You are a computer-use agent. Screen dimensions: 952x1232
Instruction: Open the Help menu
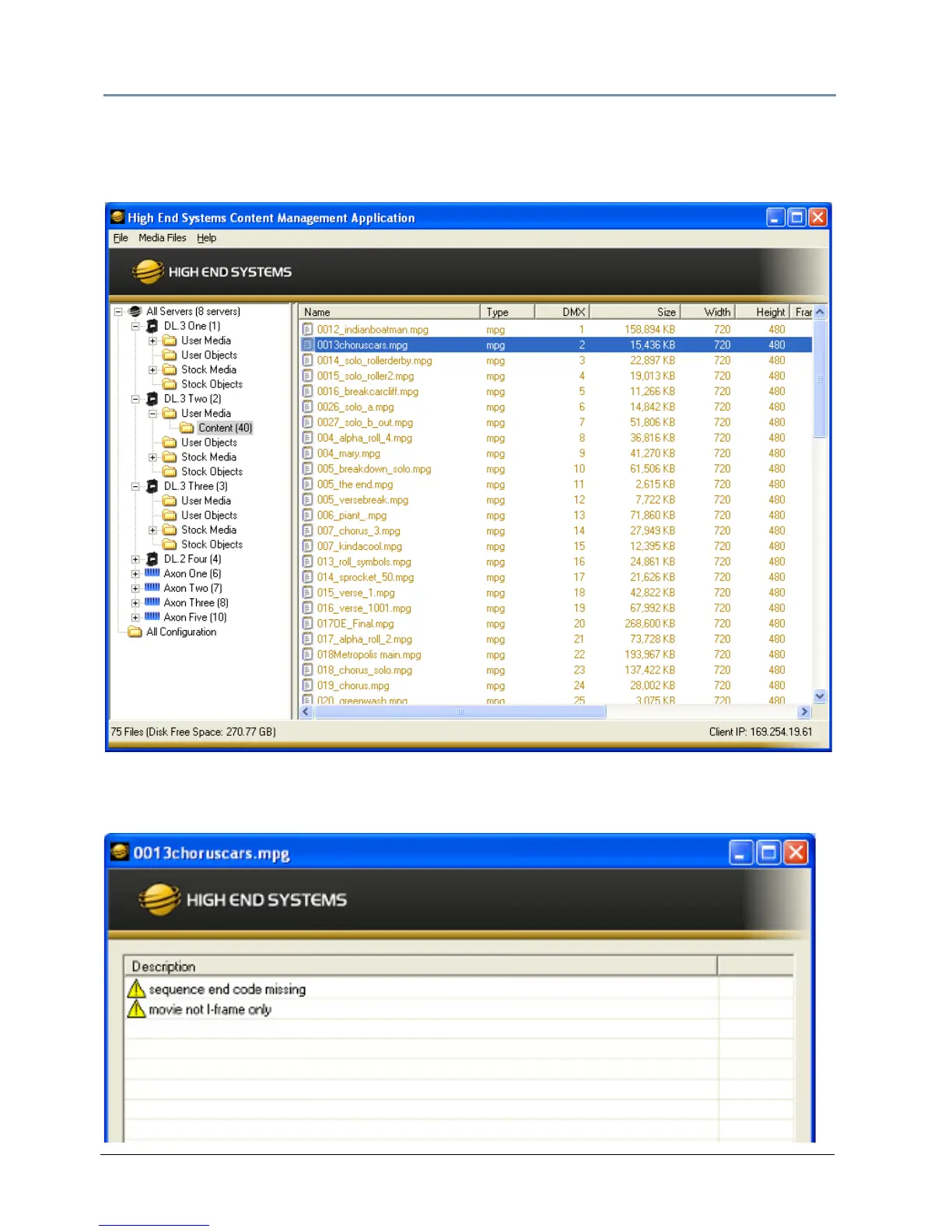206,238
